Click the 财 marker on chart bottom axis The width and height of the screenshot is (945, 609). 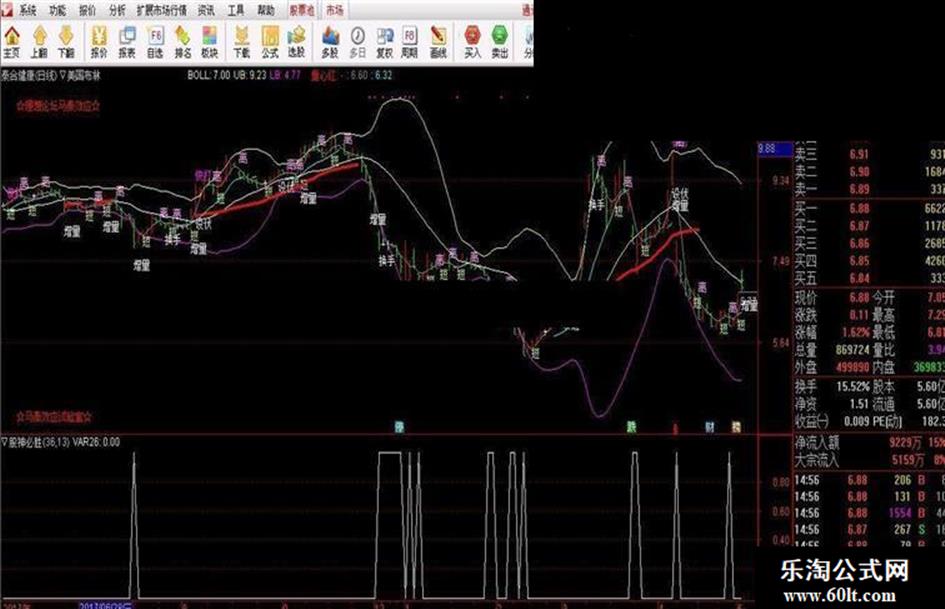(710, 427)
